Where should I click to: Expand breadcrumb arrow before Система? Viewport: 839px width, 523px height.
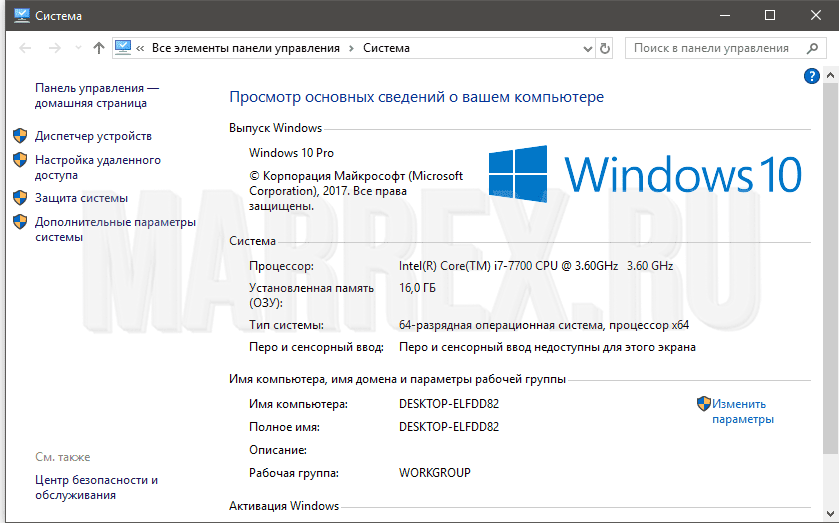[x=352, y=49]
